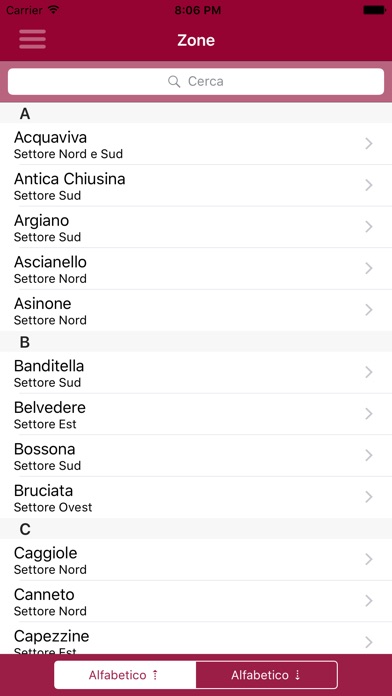Open Antica Chiusina disclosure chevron

click(x=368, y=185)
